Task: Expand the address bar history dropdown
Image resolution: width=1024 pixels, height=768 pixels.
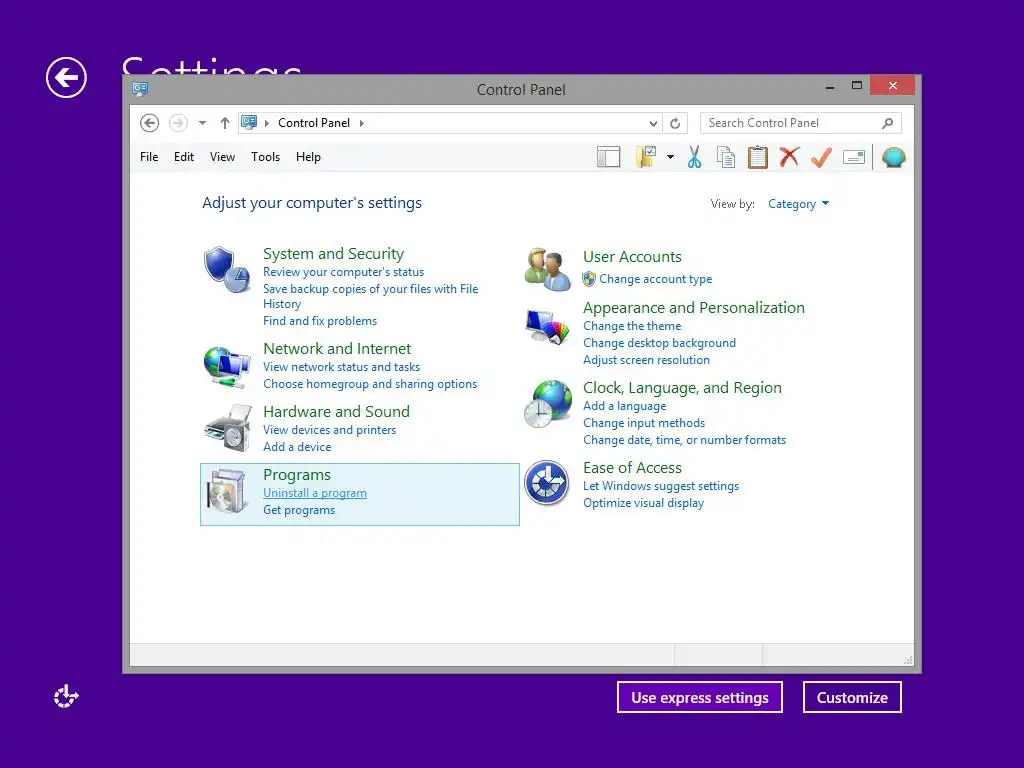Action: click(x=653, y=123)
